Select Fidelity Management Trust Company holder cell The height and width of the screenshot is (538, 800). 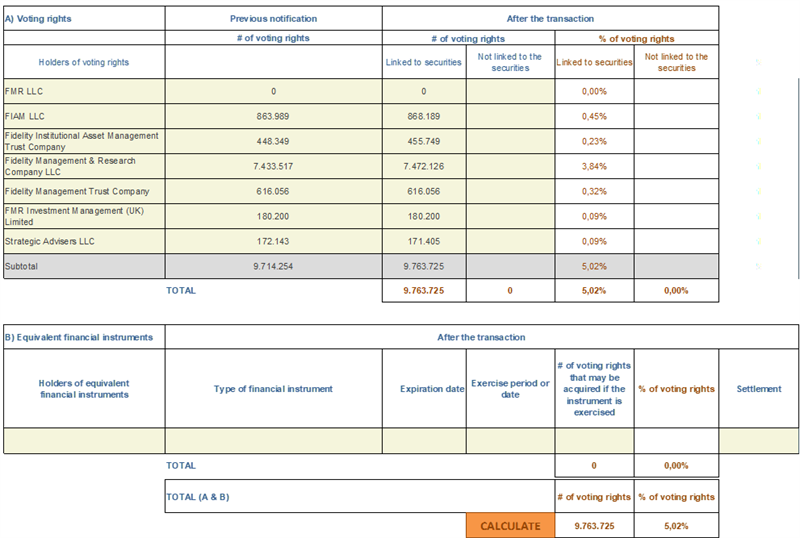tap(84, 191)
